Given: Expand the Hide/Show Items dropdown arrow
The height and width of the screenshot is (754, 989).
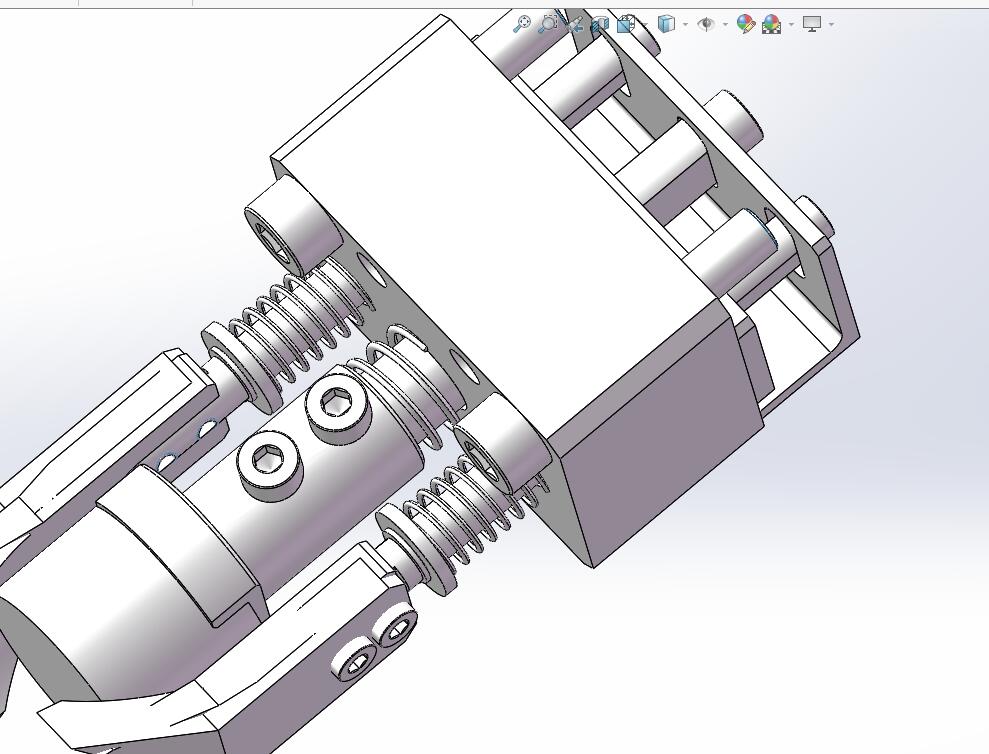Looking at the screenshot, I should point(725,25).
